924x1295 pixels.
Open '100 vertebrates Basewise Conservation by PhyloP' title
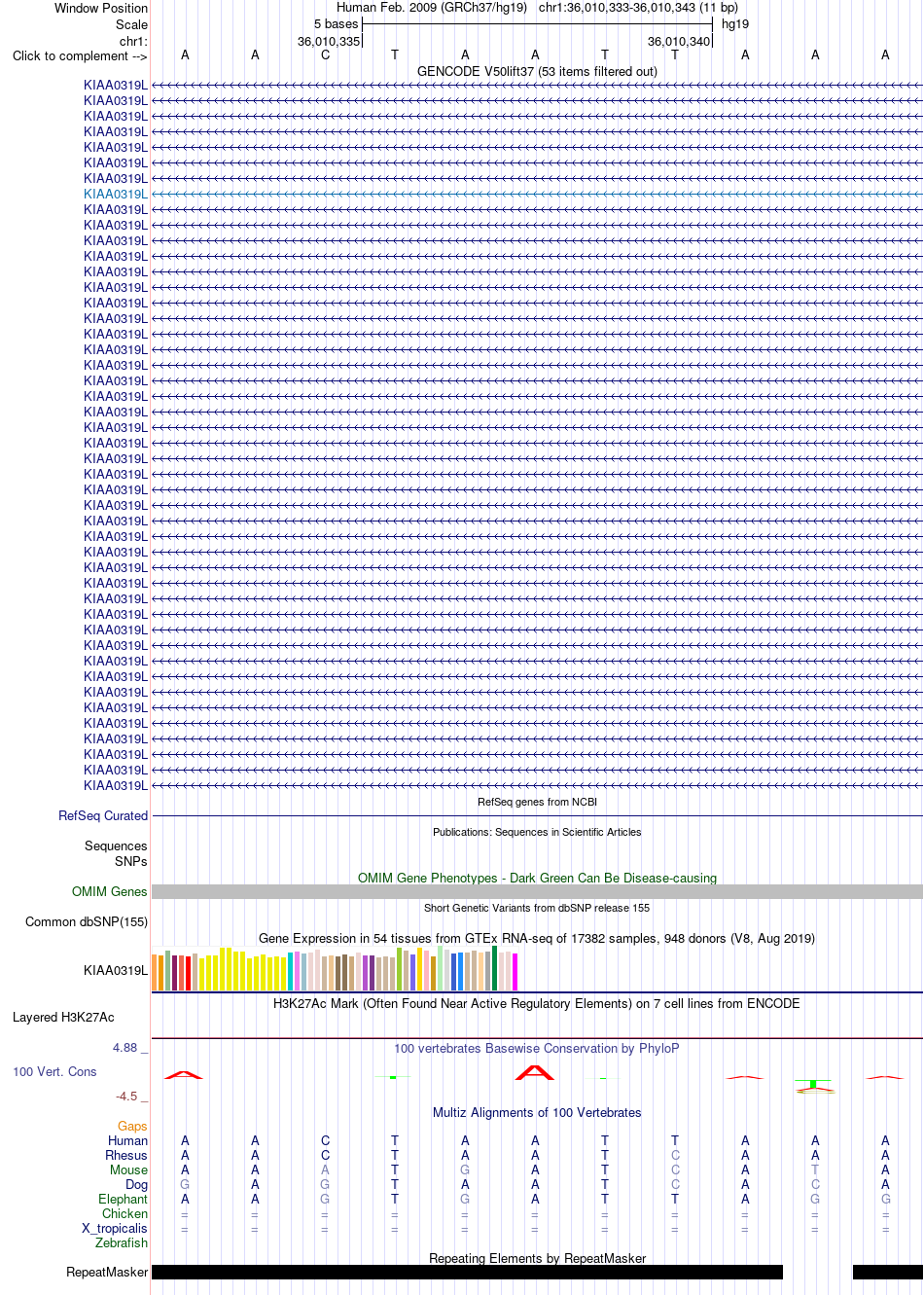537,1048
